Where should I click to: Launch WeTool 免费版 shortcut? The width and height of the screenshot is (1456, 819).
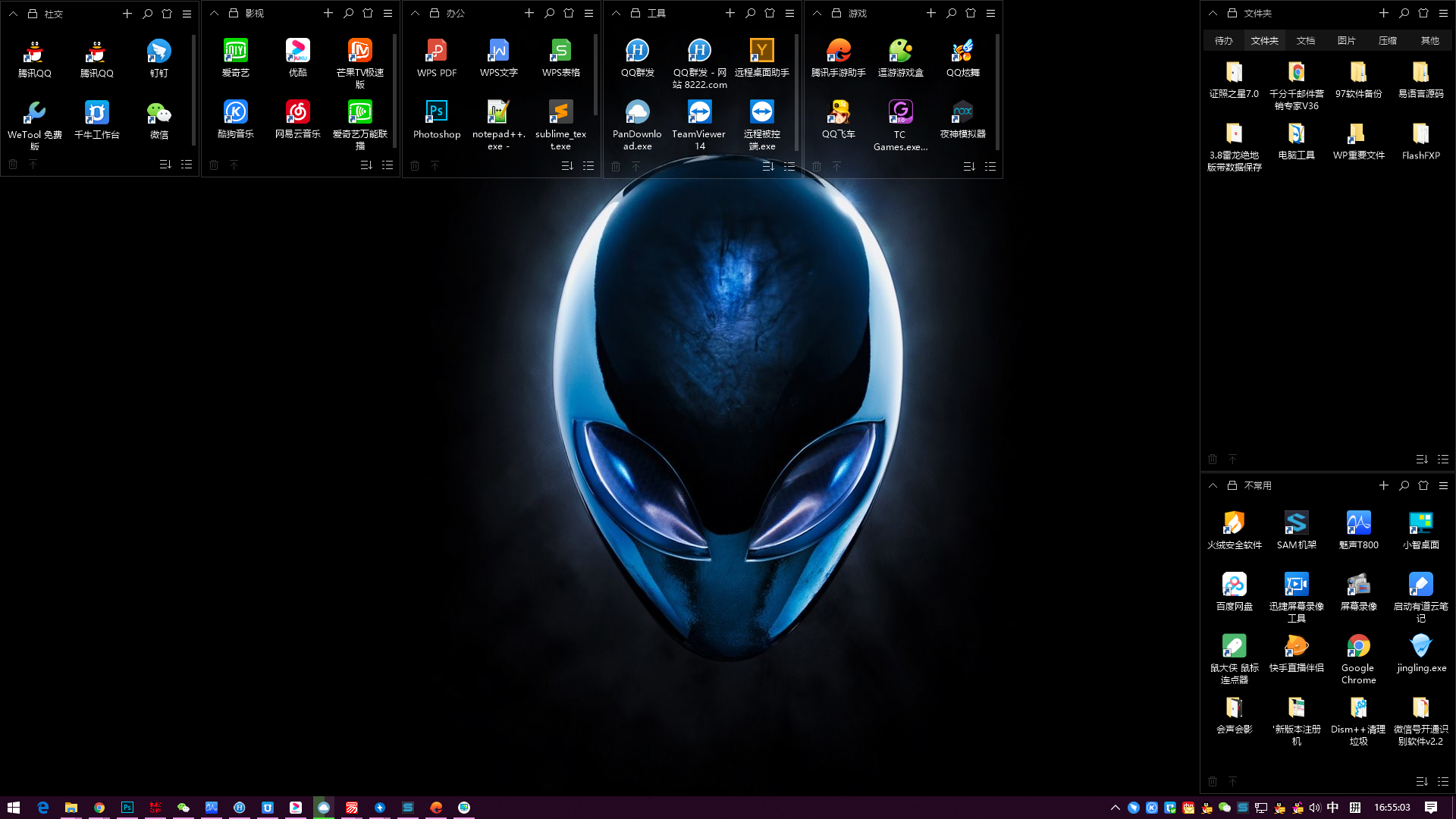coord(34,125)
